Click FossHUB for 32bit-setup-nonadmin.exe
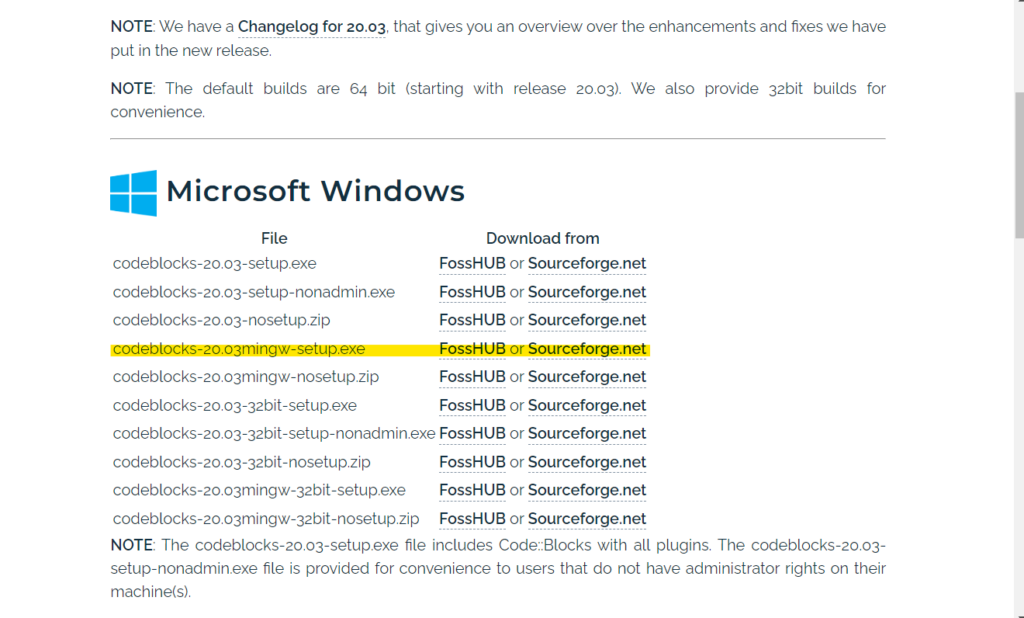This screenshot has width=1024, height=618. pos(472,433)
